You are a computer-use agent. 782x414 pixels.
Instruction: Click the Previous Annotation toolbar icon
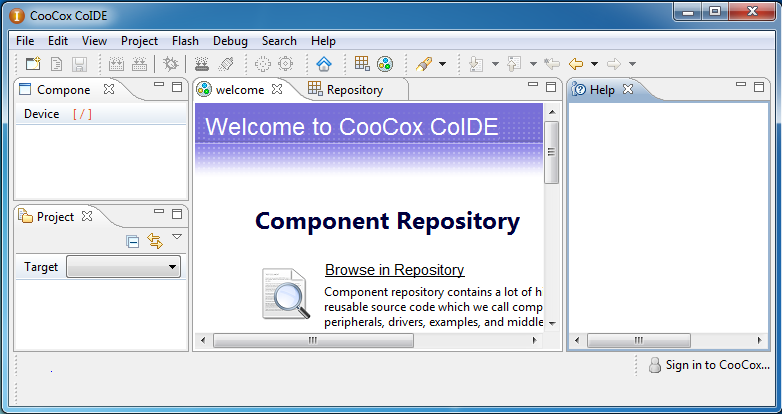tap(514, 64)
